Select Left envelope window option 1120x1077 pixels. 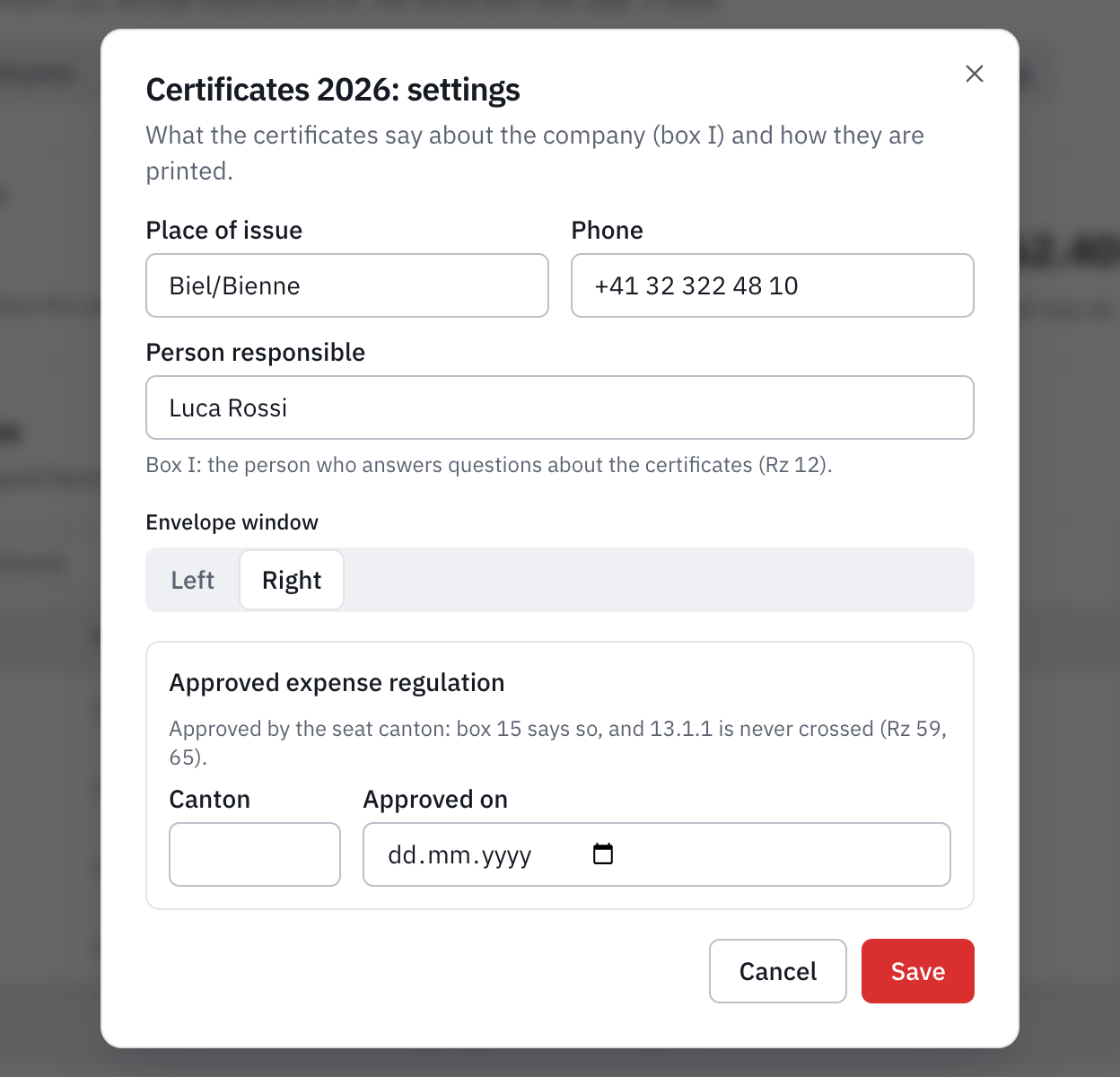point(193,580)
